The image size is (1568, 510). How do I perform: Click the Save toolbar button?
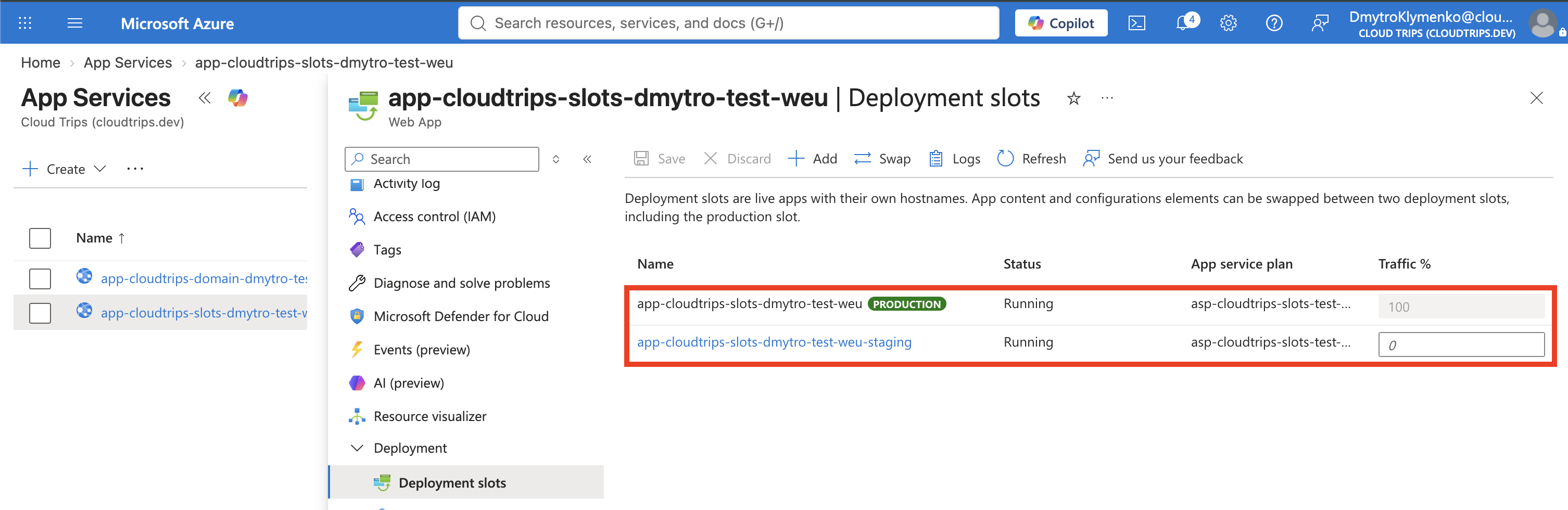click(660, 159)
